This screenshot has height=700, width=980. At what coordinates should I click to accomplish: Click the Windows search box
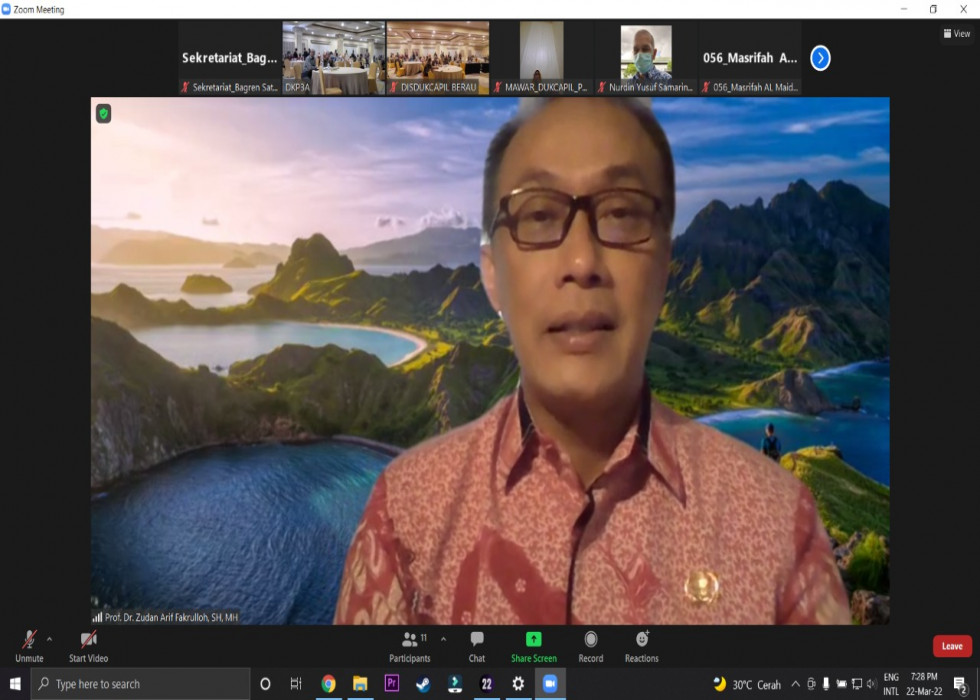140,684
